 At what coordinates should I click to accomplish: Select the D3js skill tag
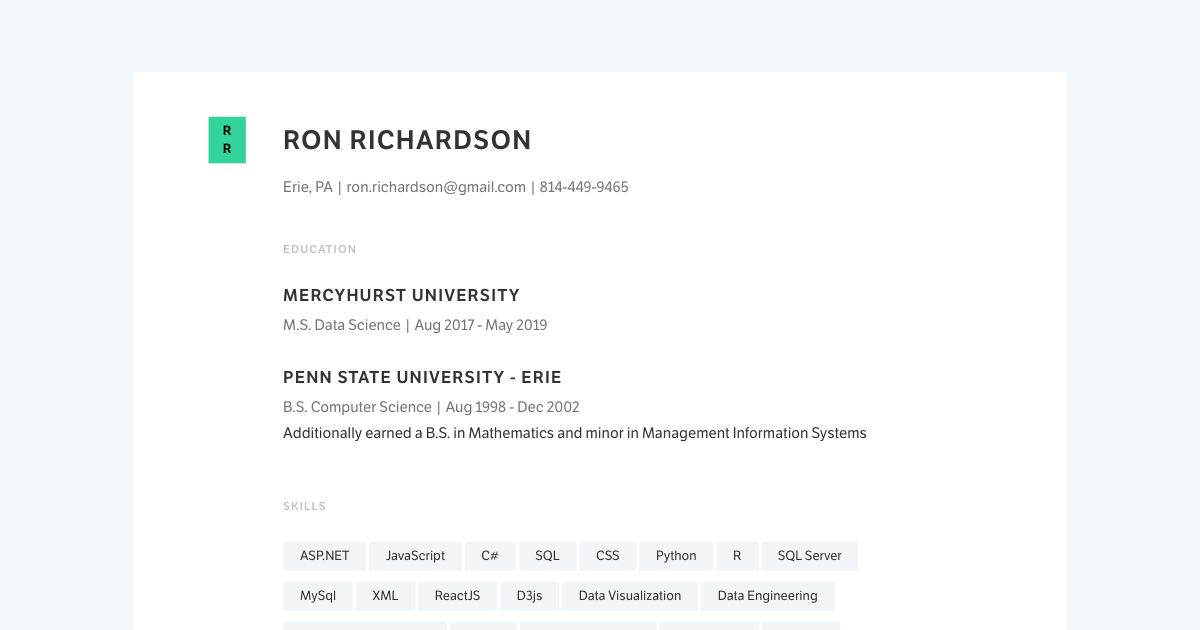(529, 596)
